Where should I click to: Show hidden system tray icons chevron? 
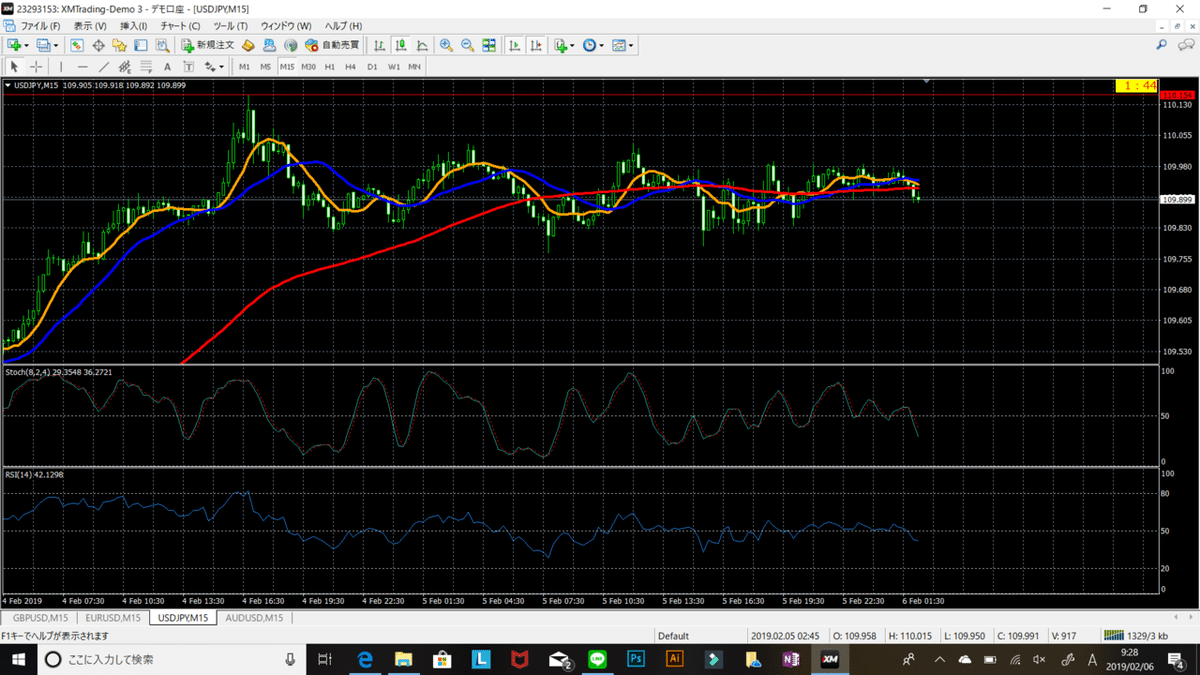point(940,659)
